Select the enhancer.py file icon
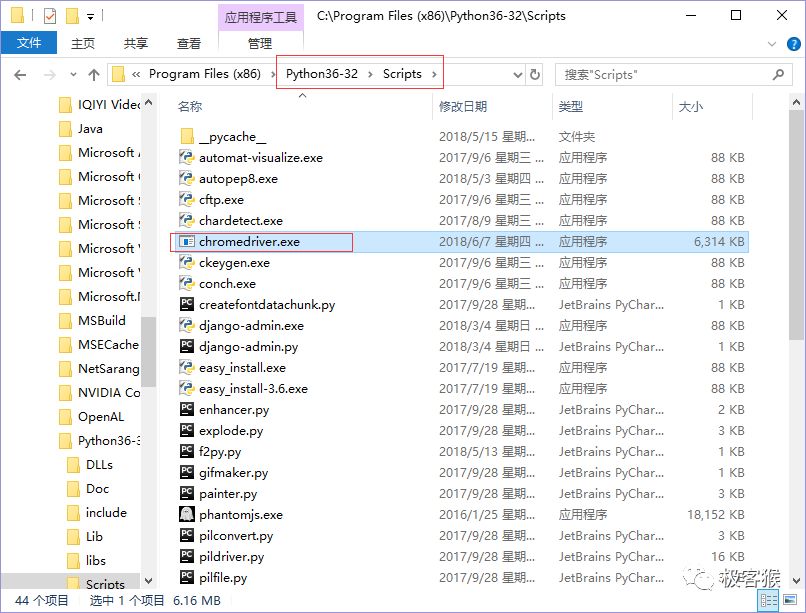 click(187, 410)
